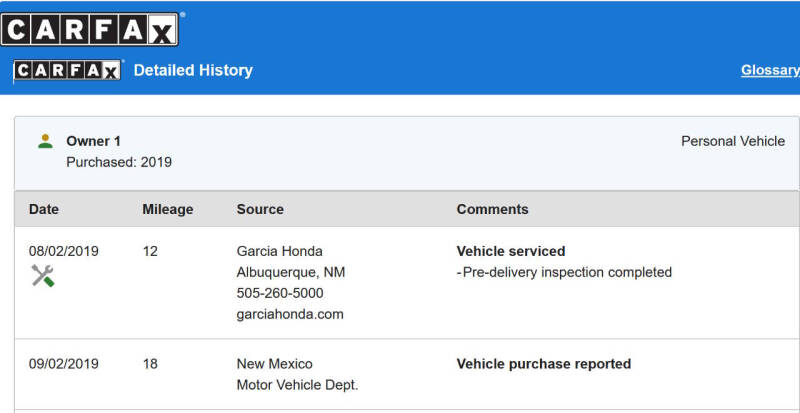800x413 pixels.
Task: Click the small CARFAX logo beside Detailed History
Action: tap(67, 70)
